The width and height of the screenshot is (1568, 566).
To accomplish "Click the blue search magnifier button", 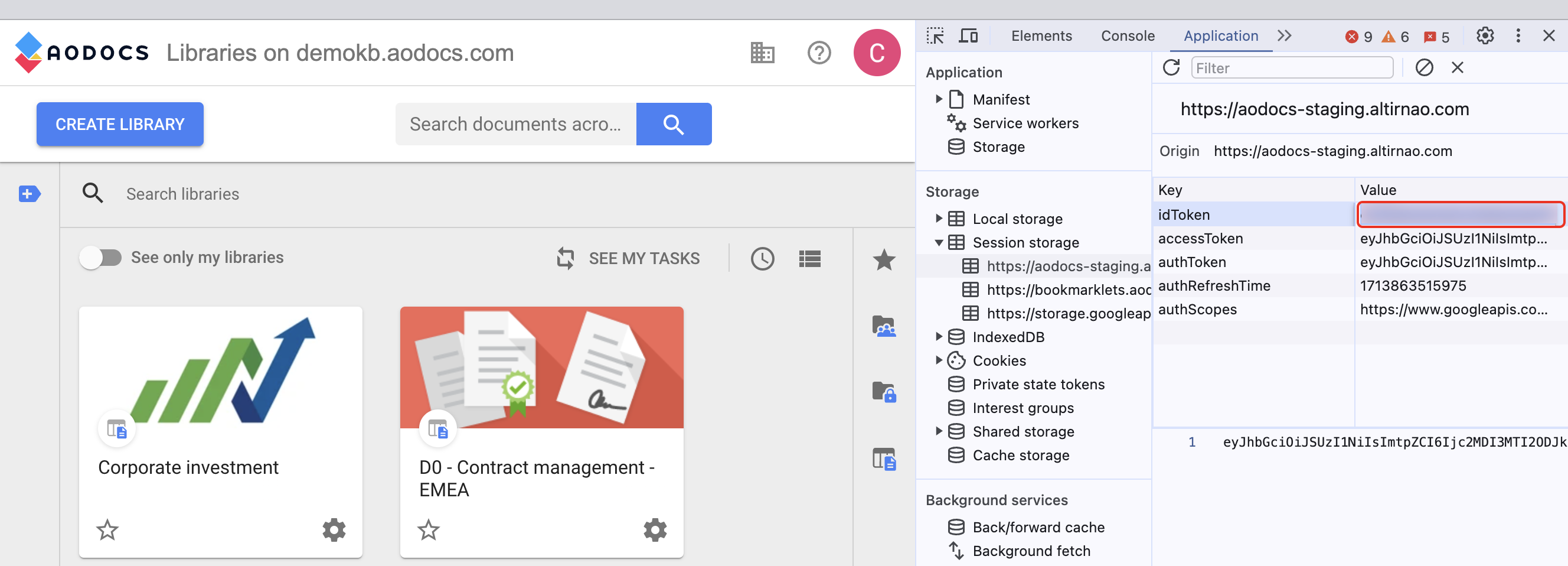I will click(x=673, y=124).
